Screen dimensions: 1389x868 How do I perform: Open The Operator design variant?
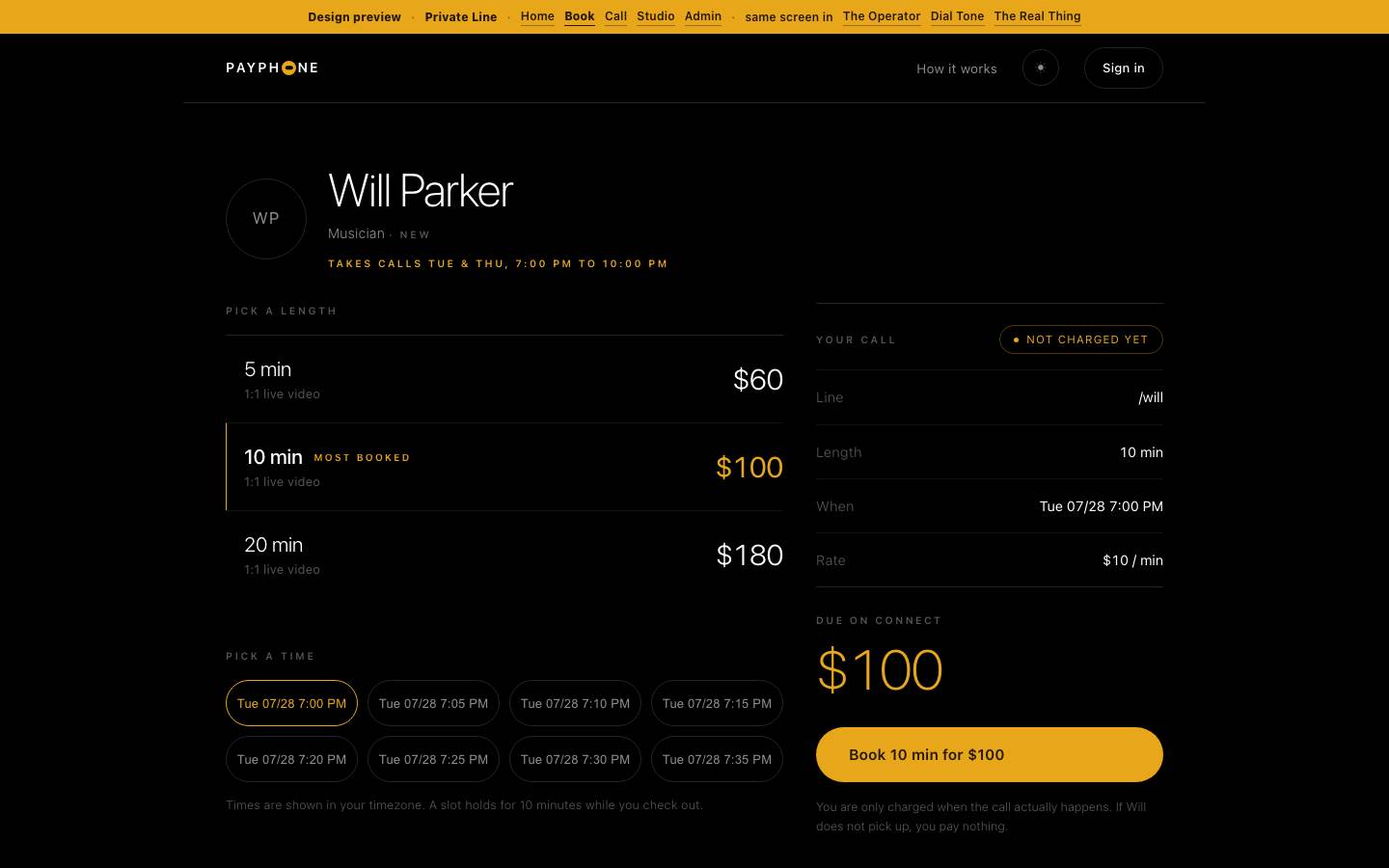882,16
